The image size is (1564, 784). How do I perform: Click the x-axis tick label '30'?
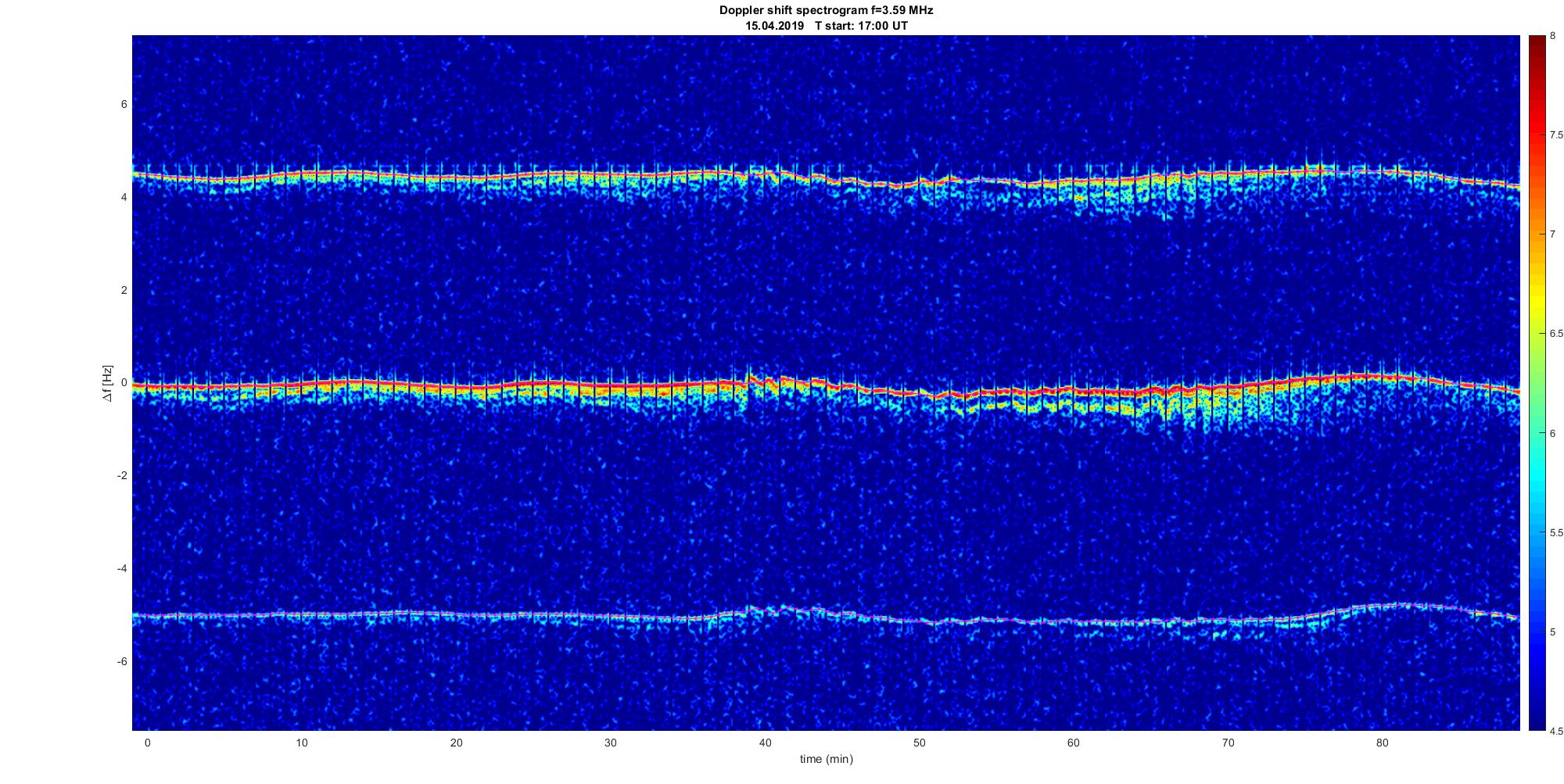tap(611, 743)
